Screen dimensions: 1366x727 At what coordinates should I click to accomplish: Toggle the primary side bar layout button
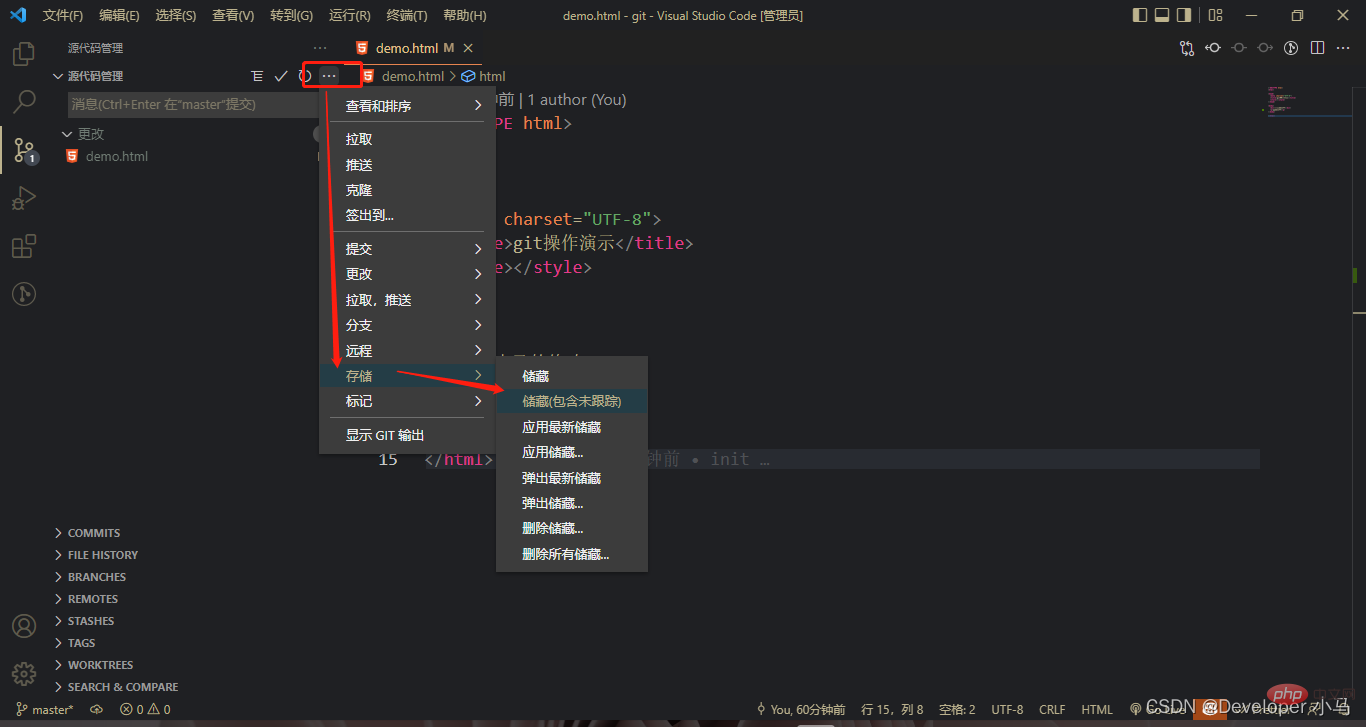[1140, 15]
